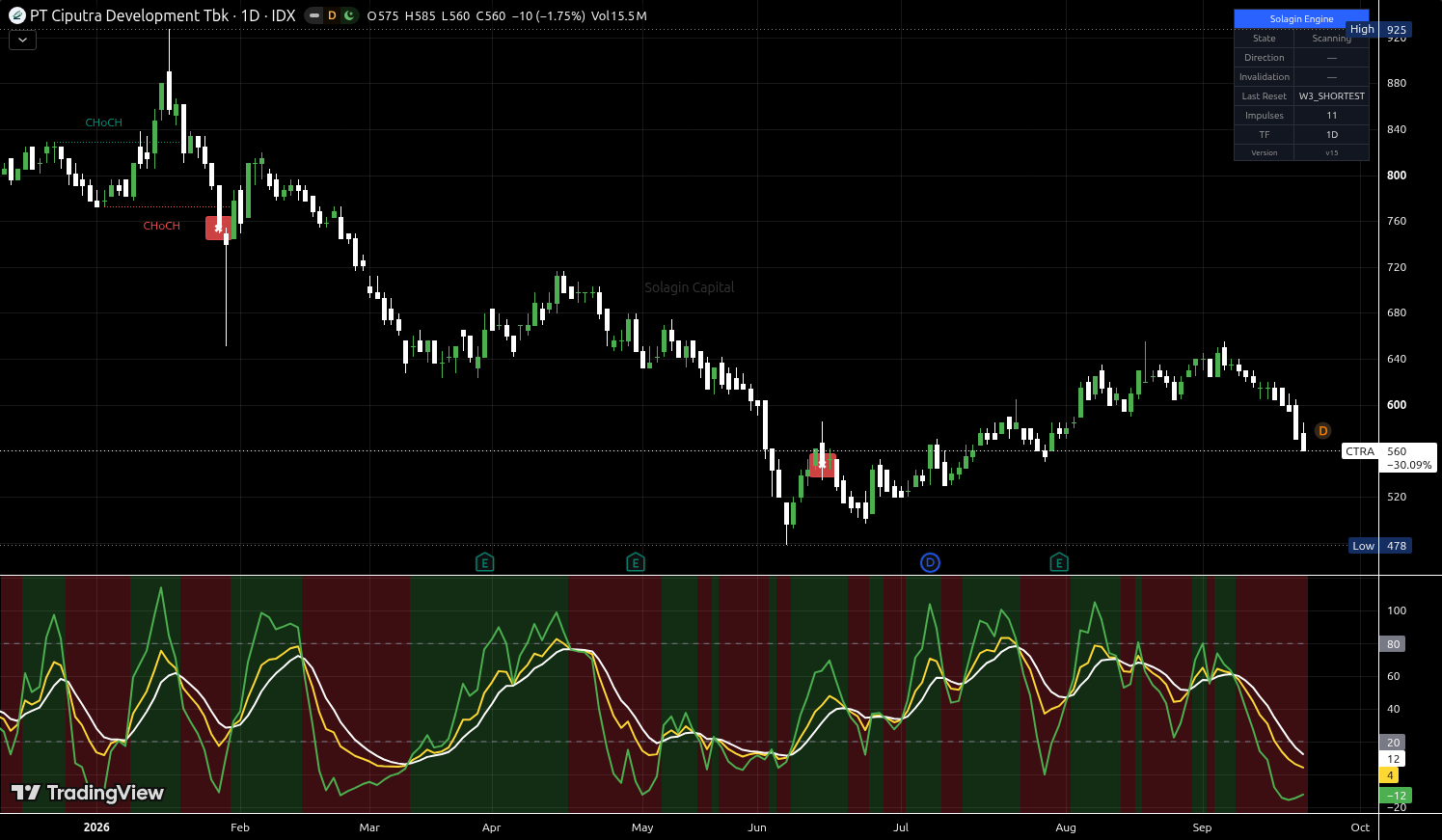This screenshot has height=840, width=1442.
Task: Click the orange D marker beside the latest candle
Action: click(x=1323, y=431)
